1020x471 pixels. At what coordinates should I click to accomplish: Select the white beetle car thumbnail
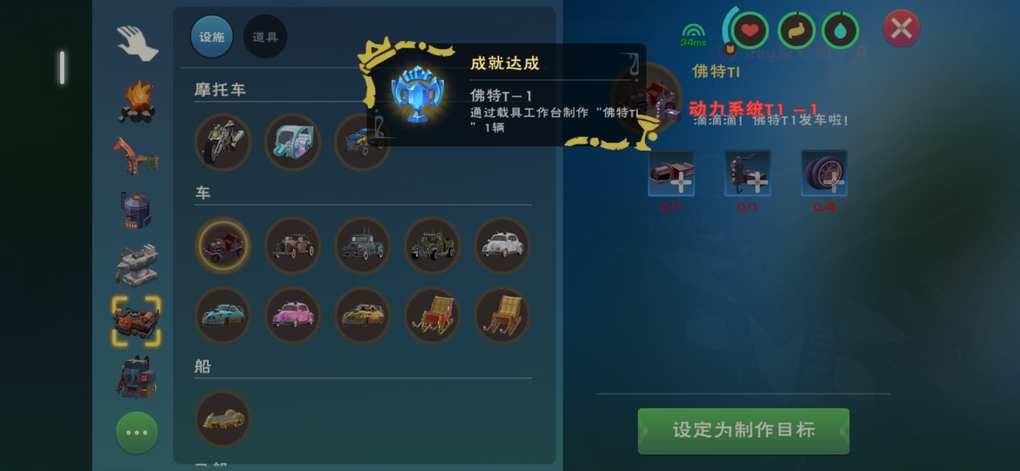click(x=502, y=245)
